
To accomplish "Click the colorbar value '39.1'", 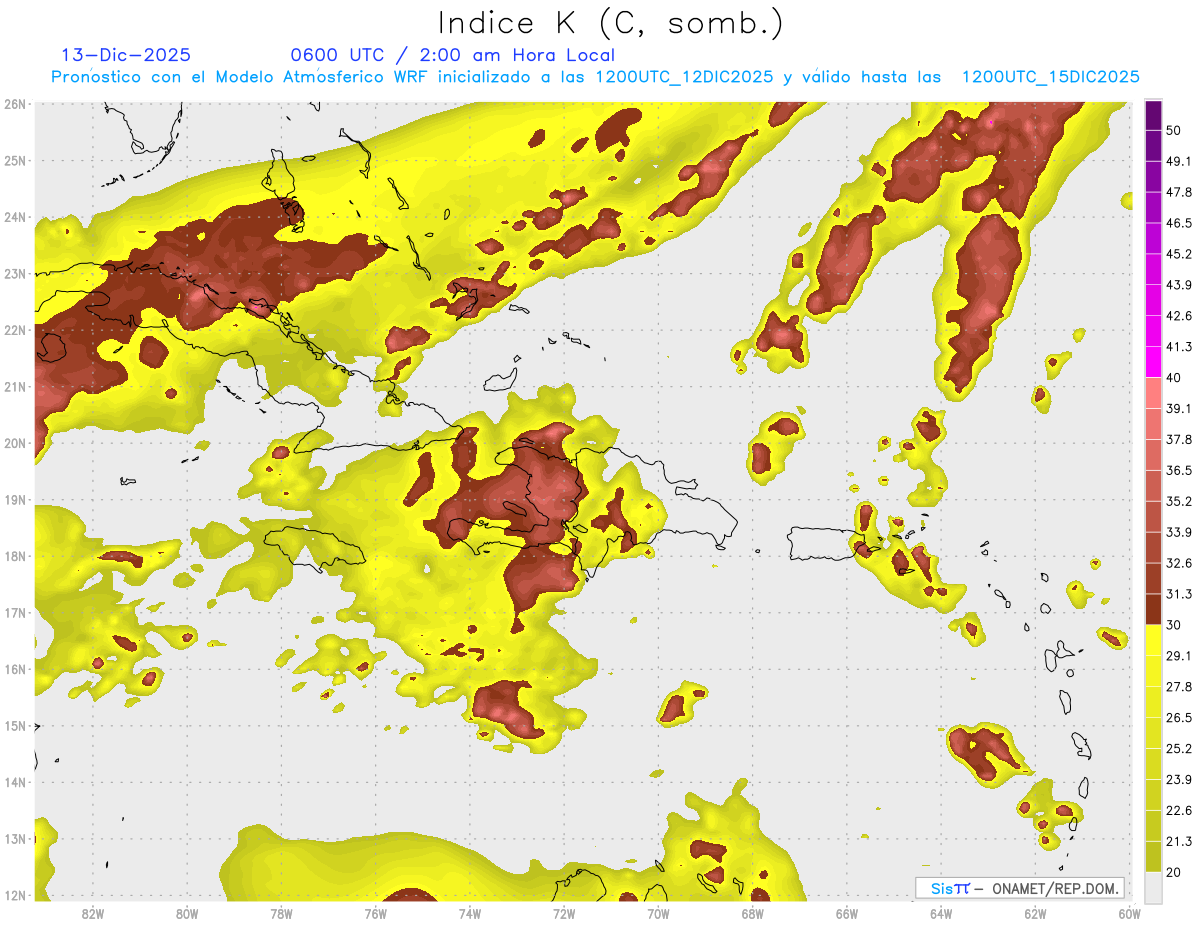I will point(1179,408).
